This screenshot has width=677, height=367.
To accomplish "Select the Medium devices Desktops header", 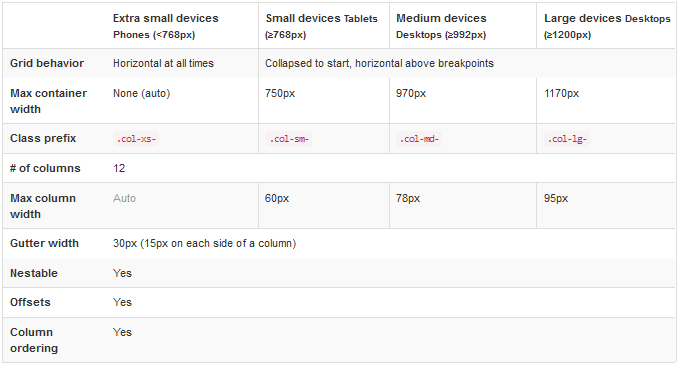I will coord(441,26).
